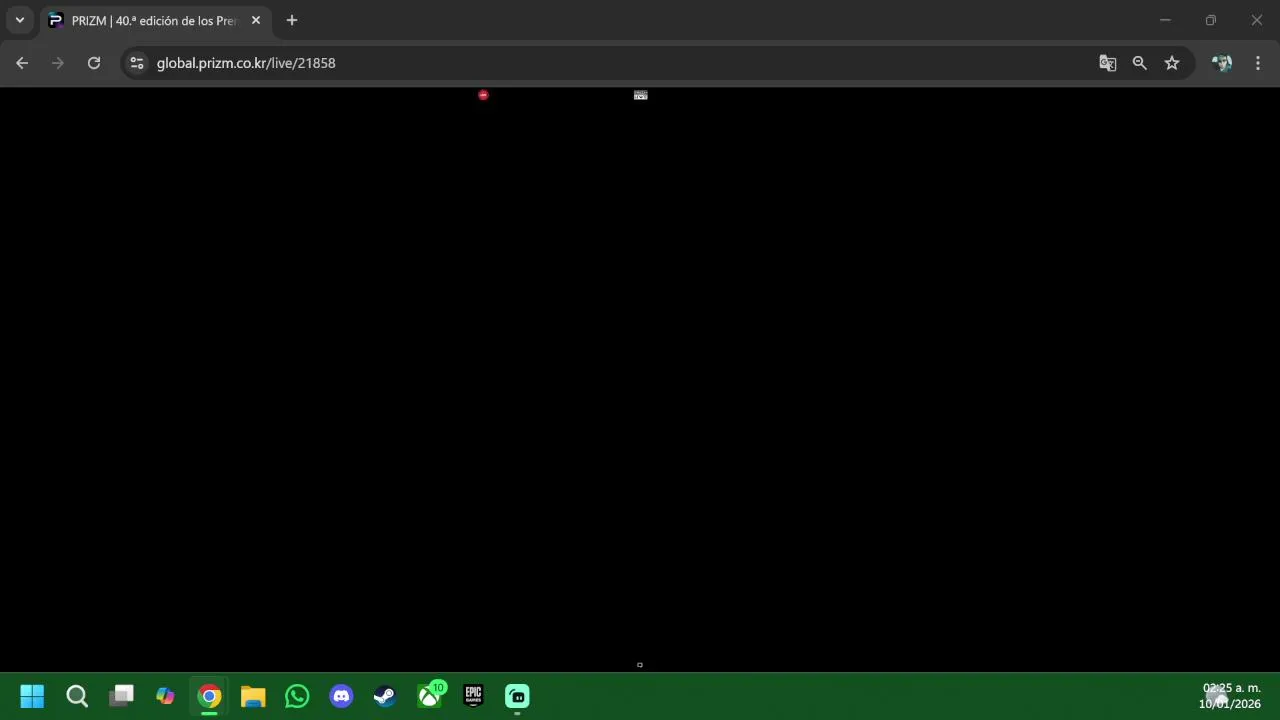This screenshot has width=1280, height=720.
Task: Bookmark this page with the star
Action: pos(1172,63)
